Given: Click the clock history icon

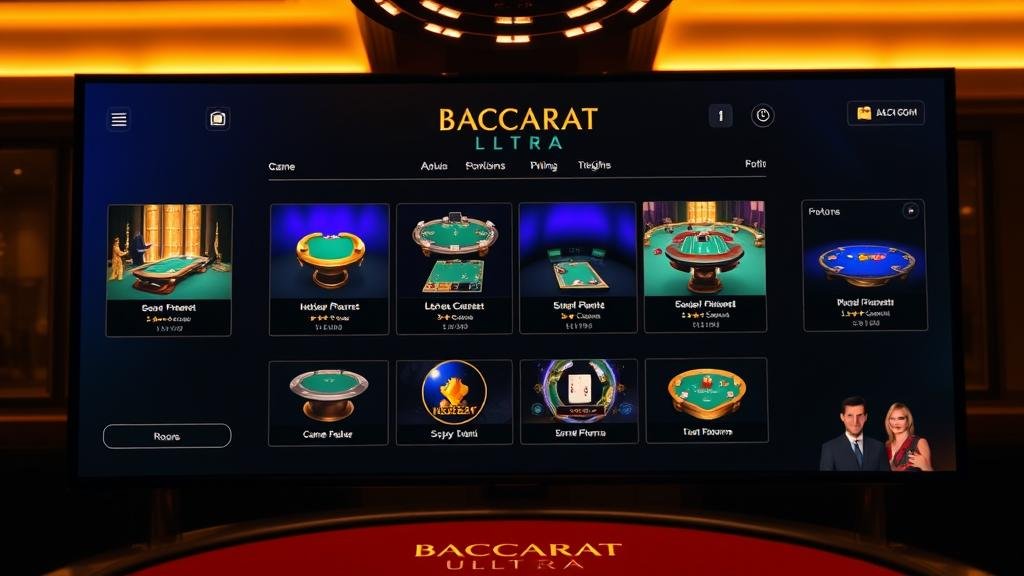Looking at the screenshot, I should 762,116.
